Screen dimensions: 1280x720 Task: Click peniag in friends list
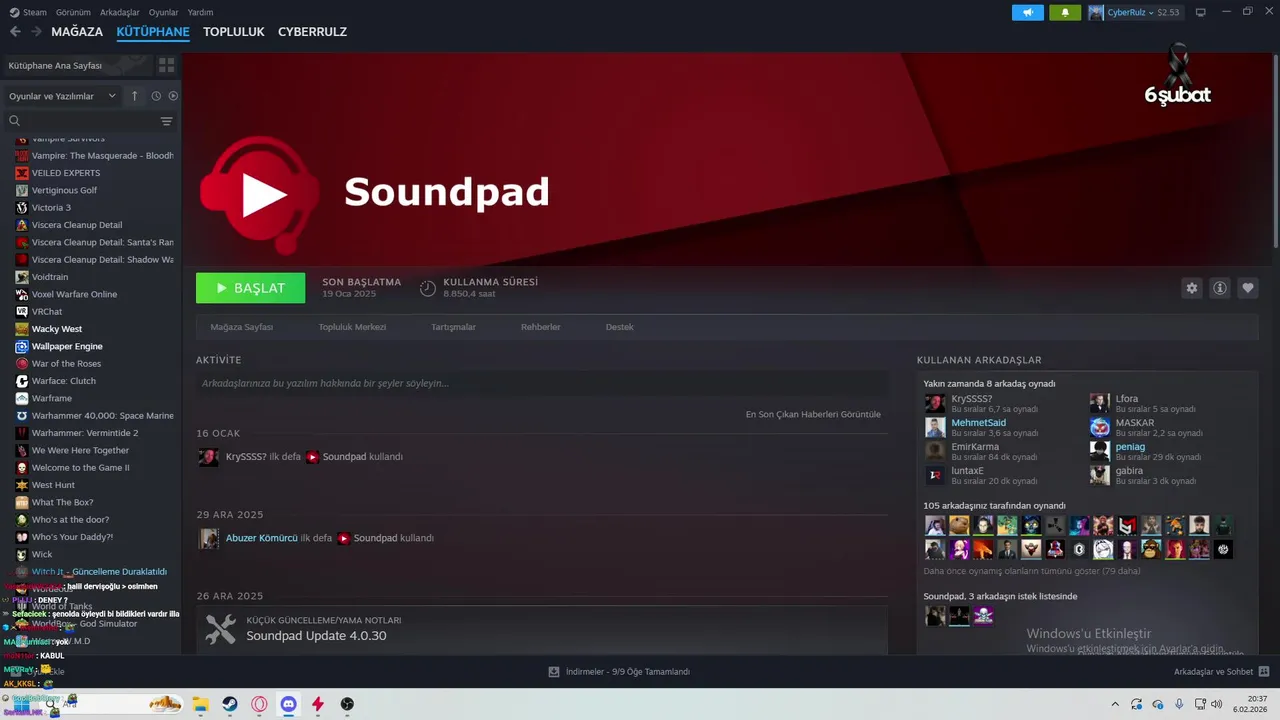pos(1130,447)
